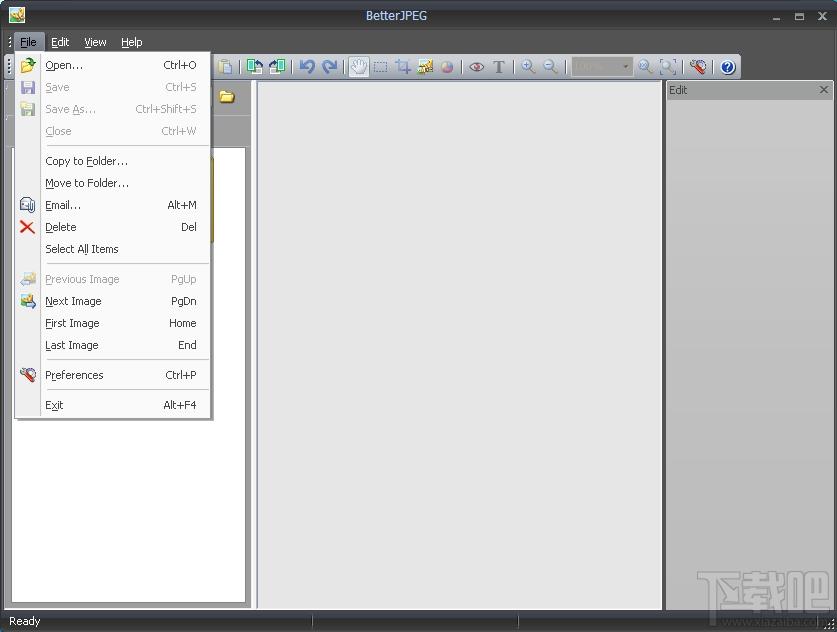This screenshot has width=837, height=632.
Task: Click the Ready status bar text
Action: (25, 621)
